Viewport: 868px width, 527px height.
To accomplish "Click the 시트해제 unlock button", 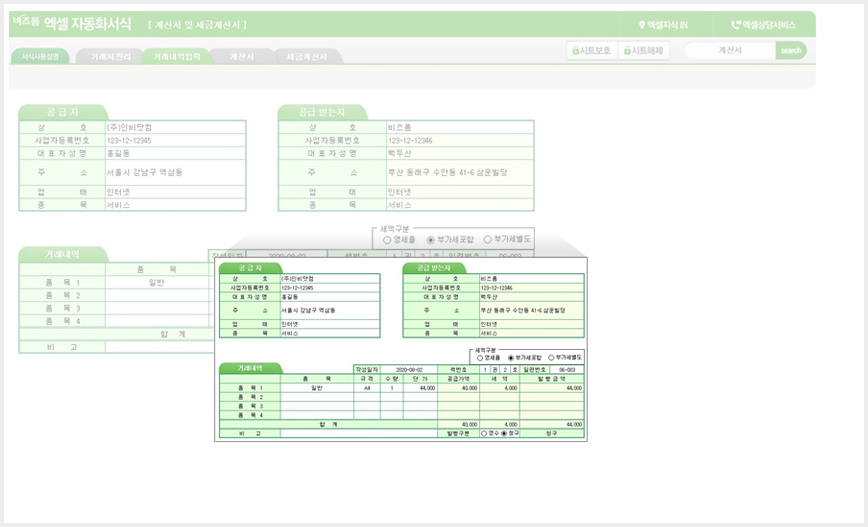I will click(644, 50).
